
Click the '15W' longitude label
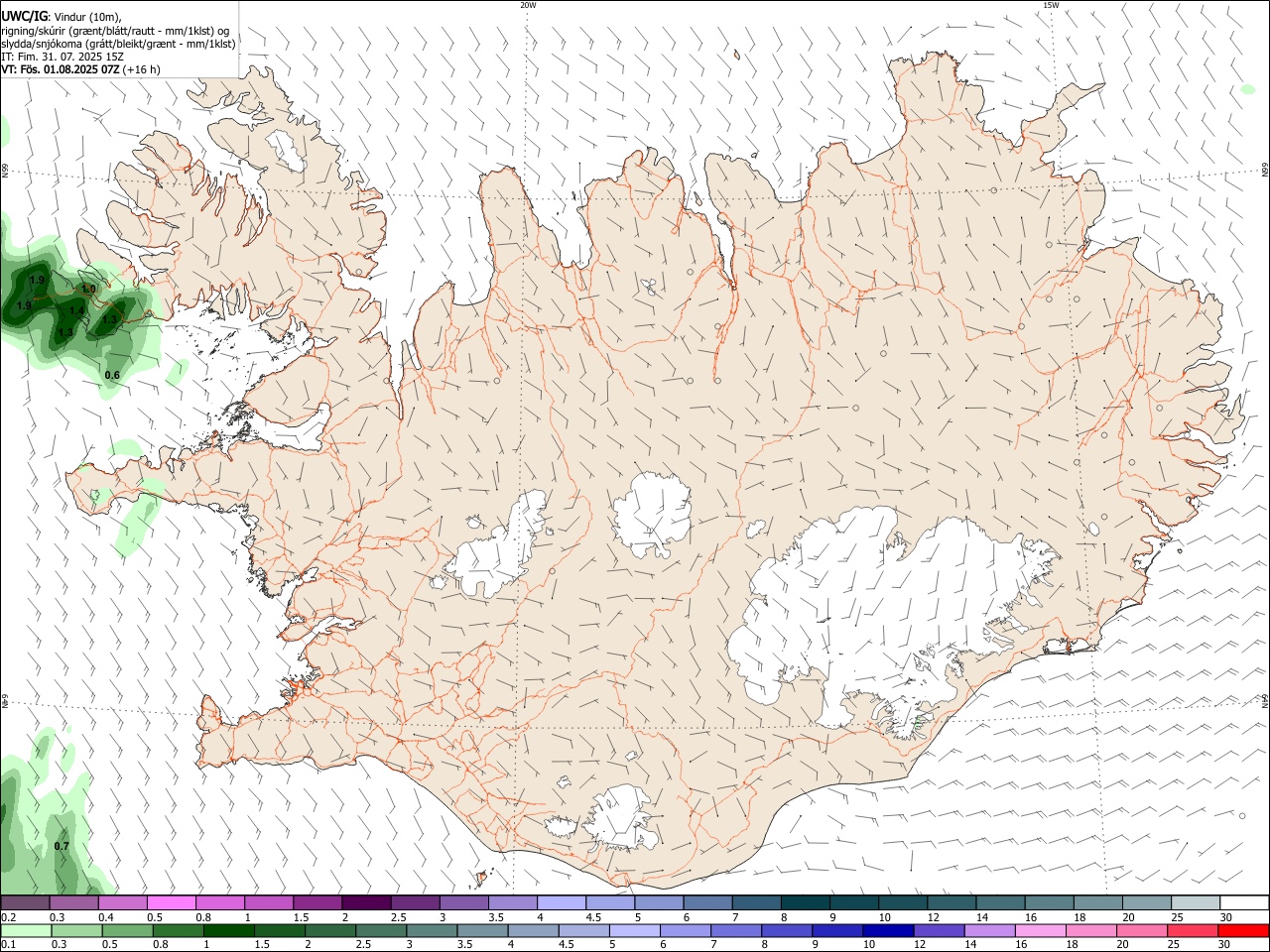click(1051, 5)
